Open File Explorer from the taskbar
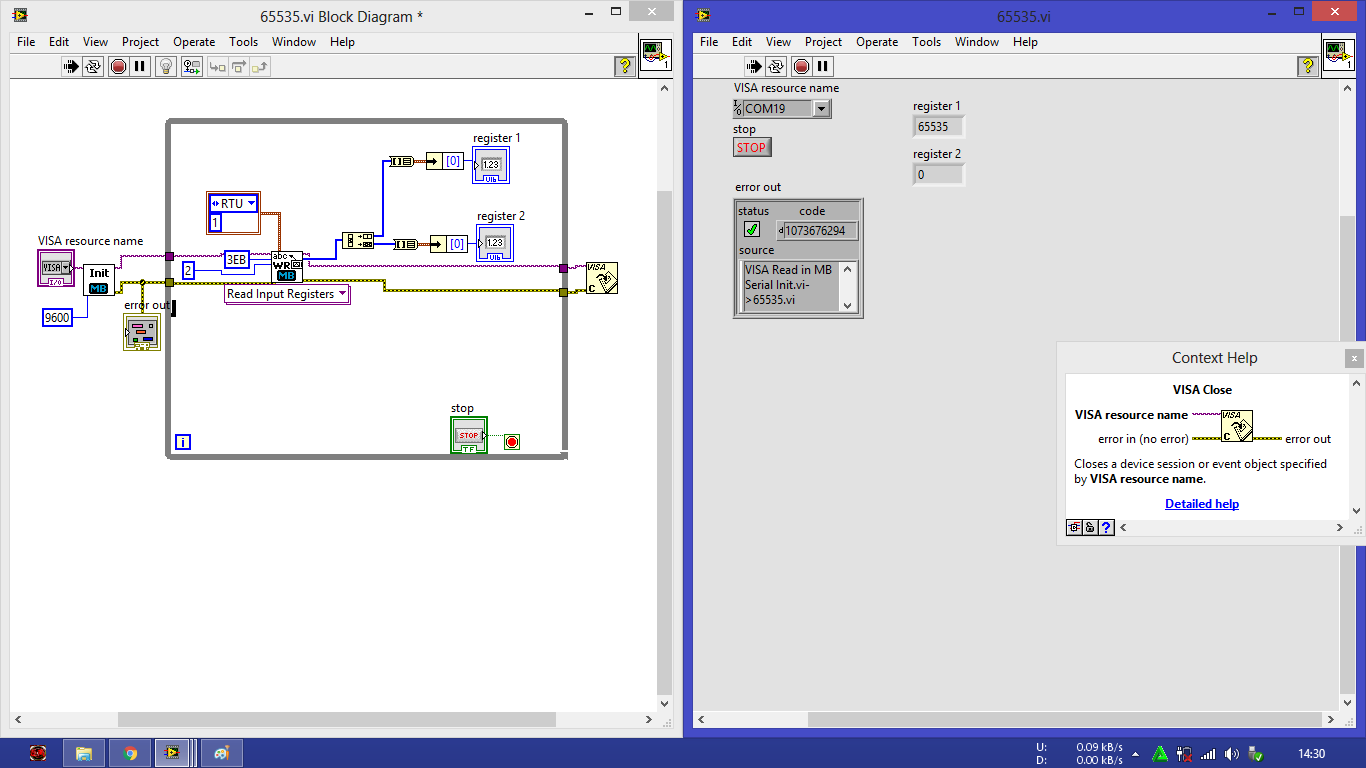1366x768 pixels. pyautogui.click(x=84, y=753)
